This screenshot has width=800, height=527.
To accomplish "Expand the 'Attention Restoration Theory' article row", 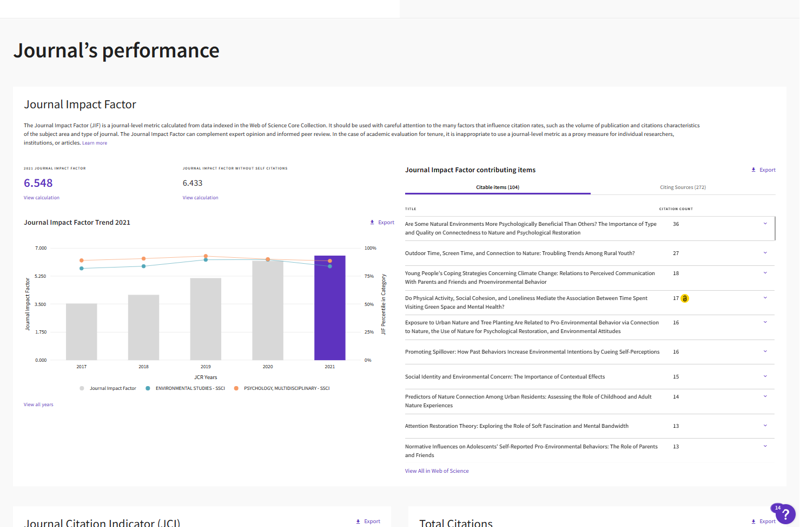I will 765,426.
